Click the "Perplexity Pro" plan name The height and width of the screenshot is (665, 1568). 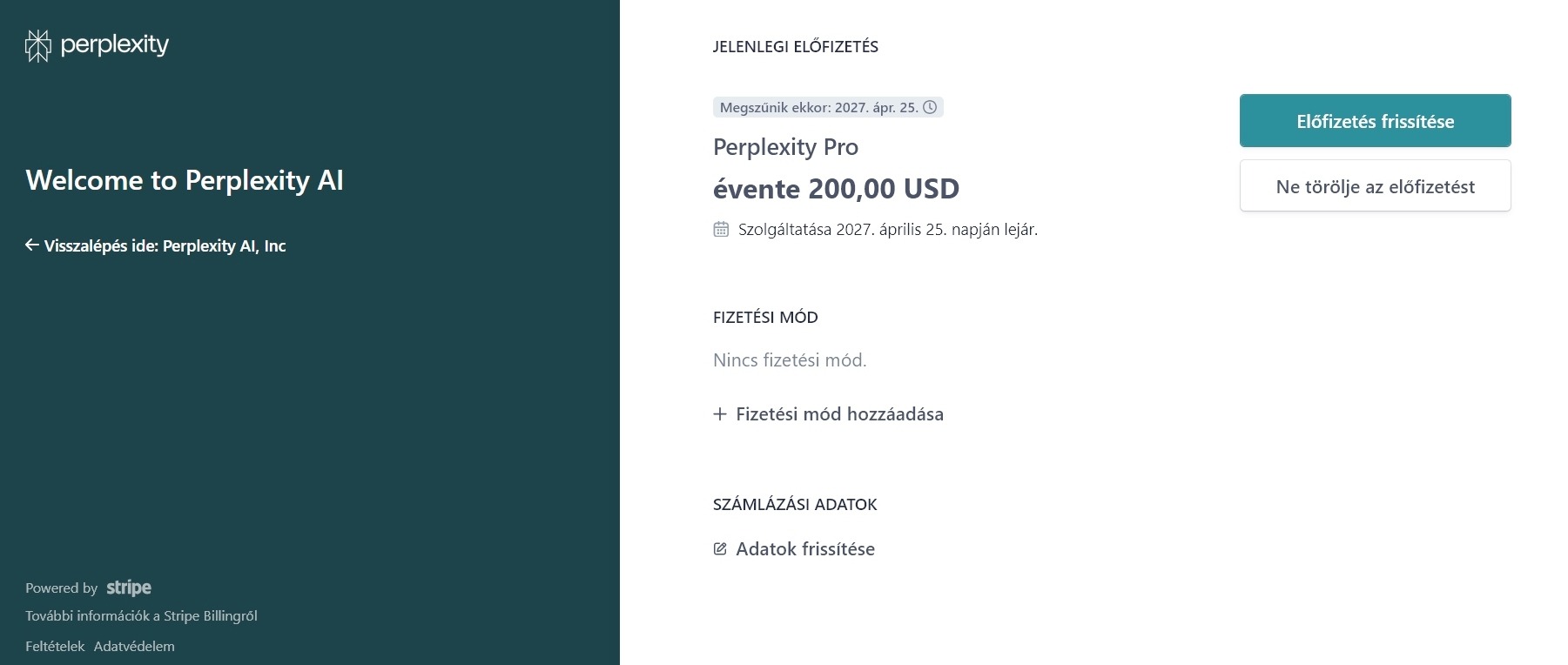785,147
